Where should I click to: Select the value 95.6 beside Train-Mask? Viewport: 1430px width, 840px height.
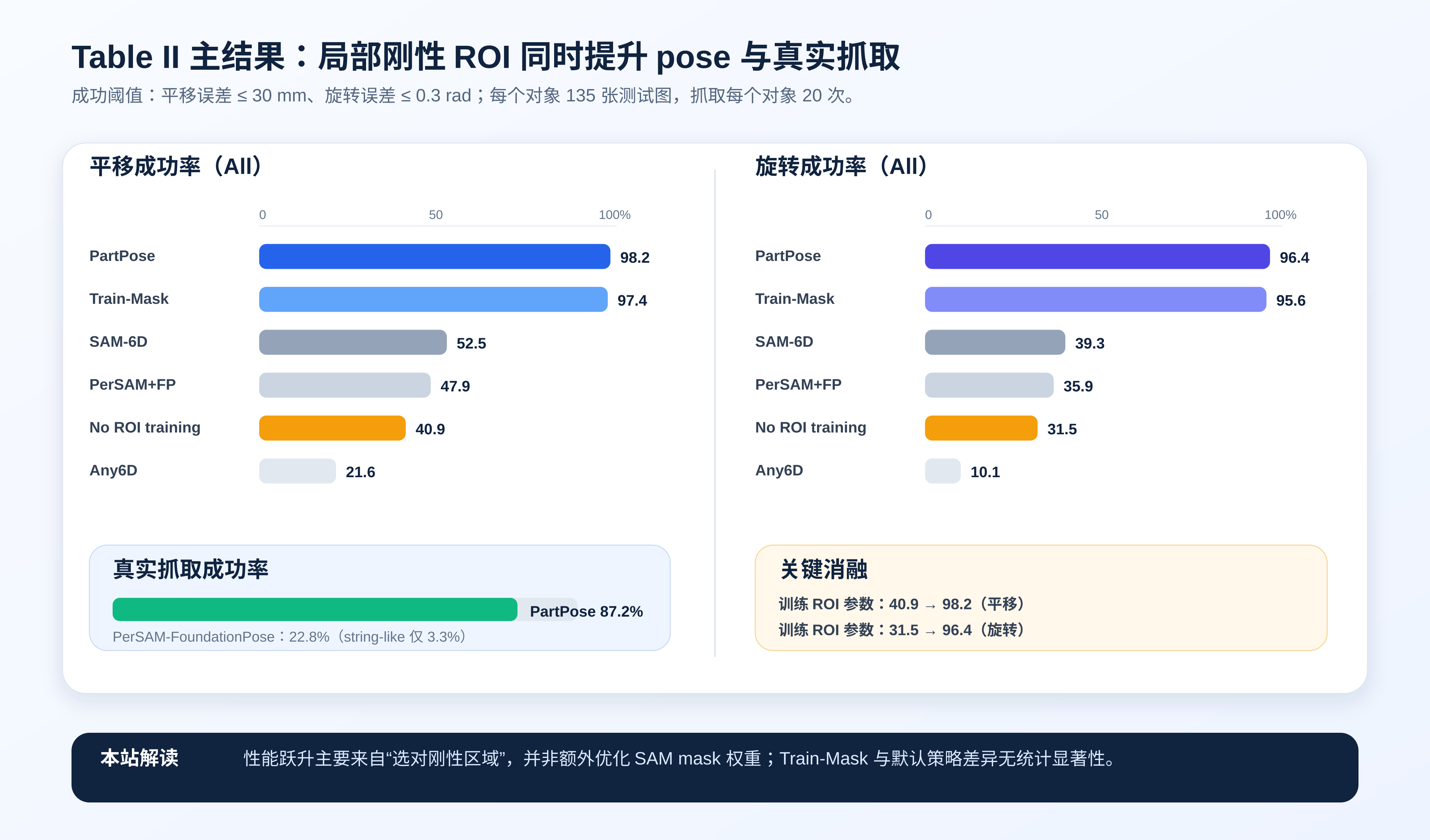(x=1291, y=300)
